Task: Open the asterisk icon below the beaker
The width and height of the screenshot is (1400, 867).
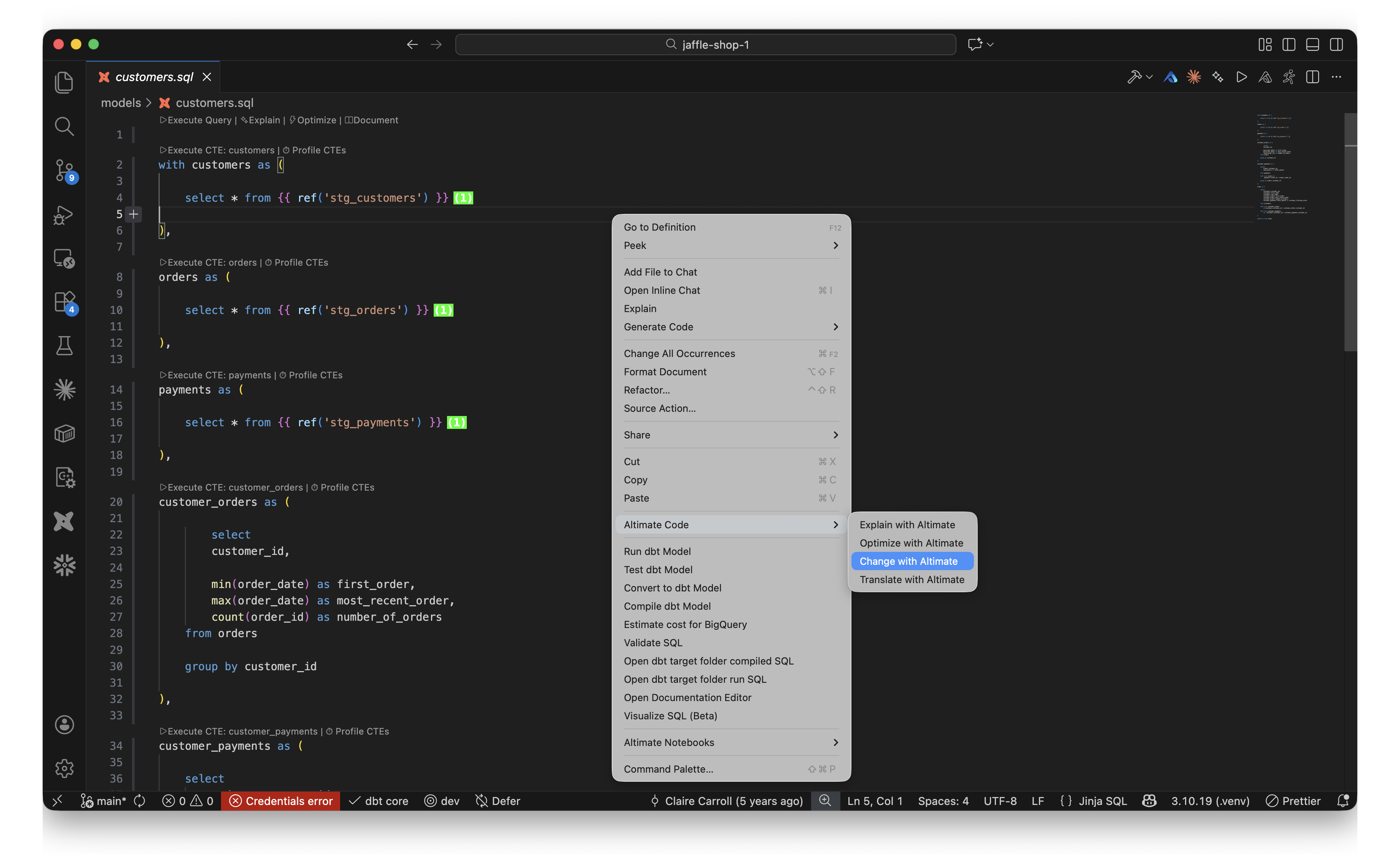Action: coord(64,390)
